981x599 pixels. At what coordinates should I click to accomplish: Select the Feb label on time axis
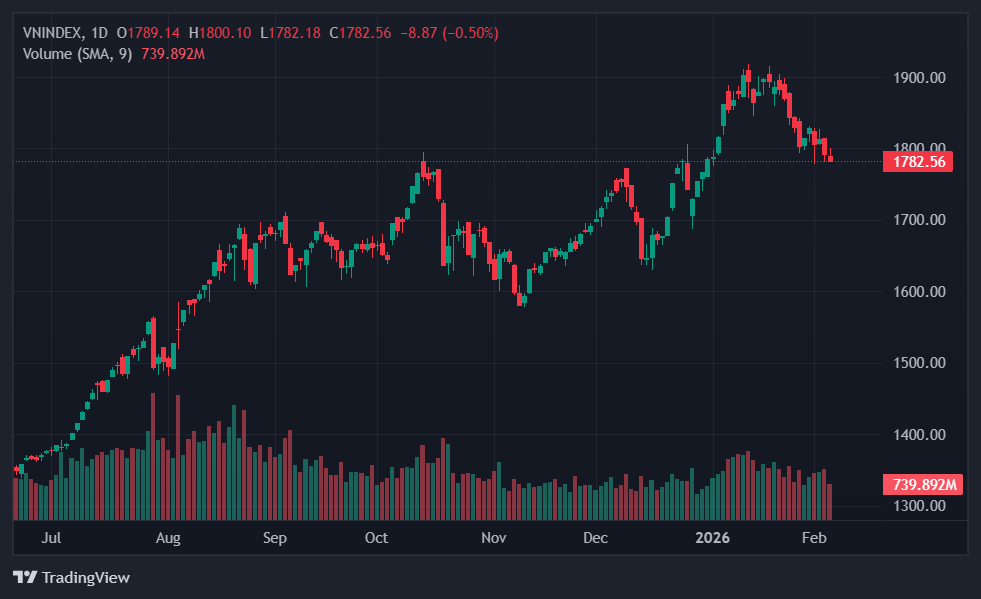(x=814, y=538)
